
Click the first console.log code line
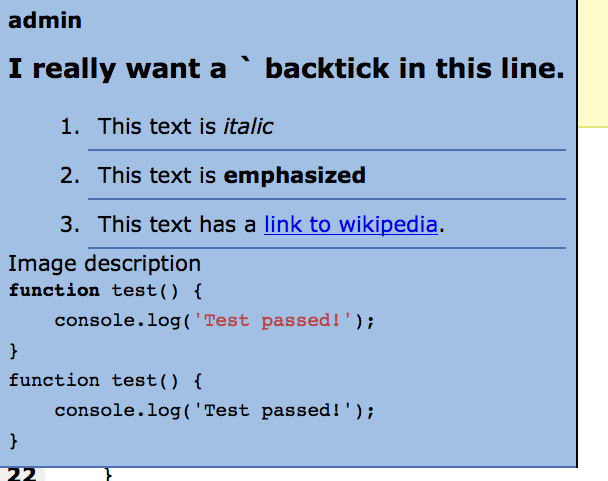(x=214, y=321)
